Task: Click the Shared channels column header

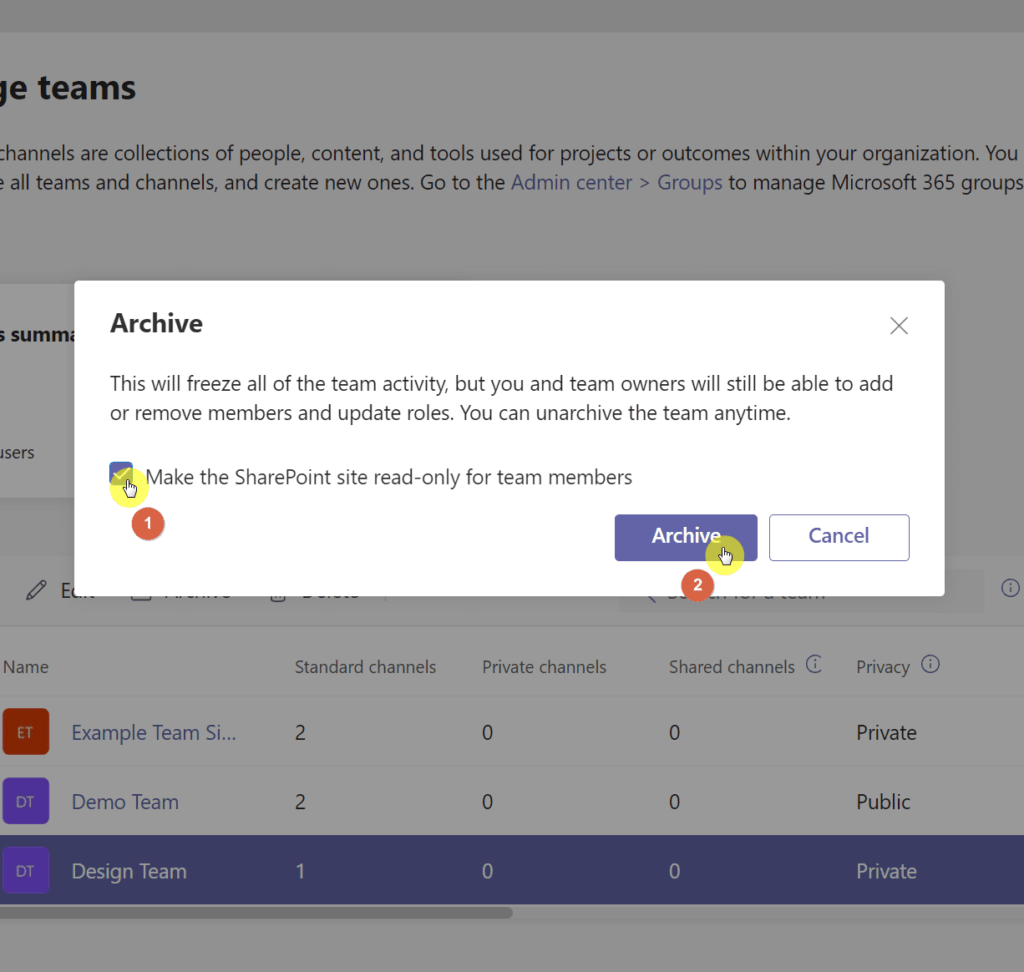Action: (x=731, y=667)
